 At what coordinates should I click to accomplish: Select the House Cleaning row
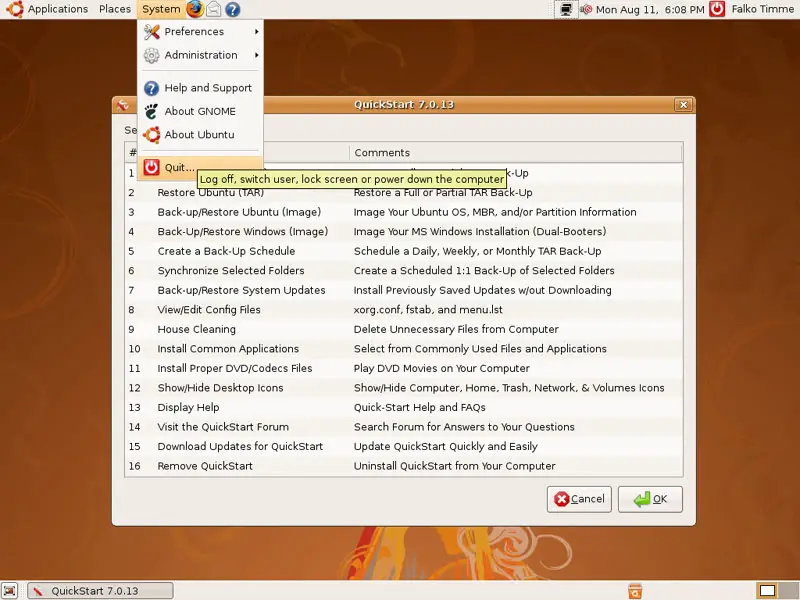[x=404, y=329]
